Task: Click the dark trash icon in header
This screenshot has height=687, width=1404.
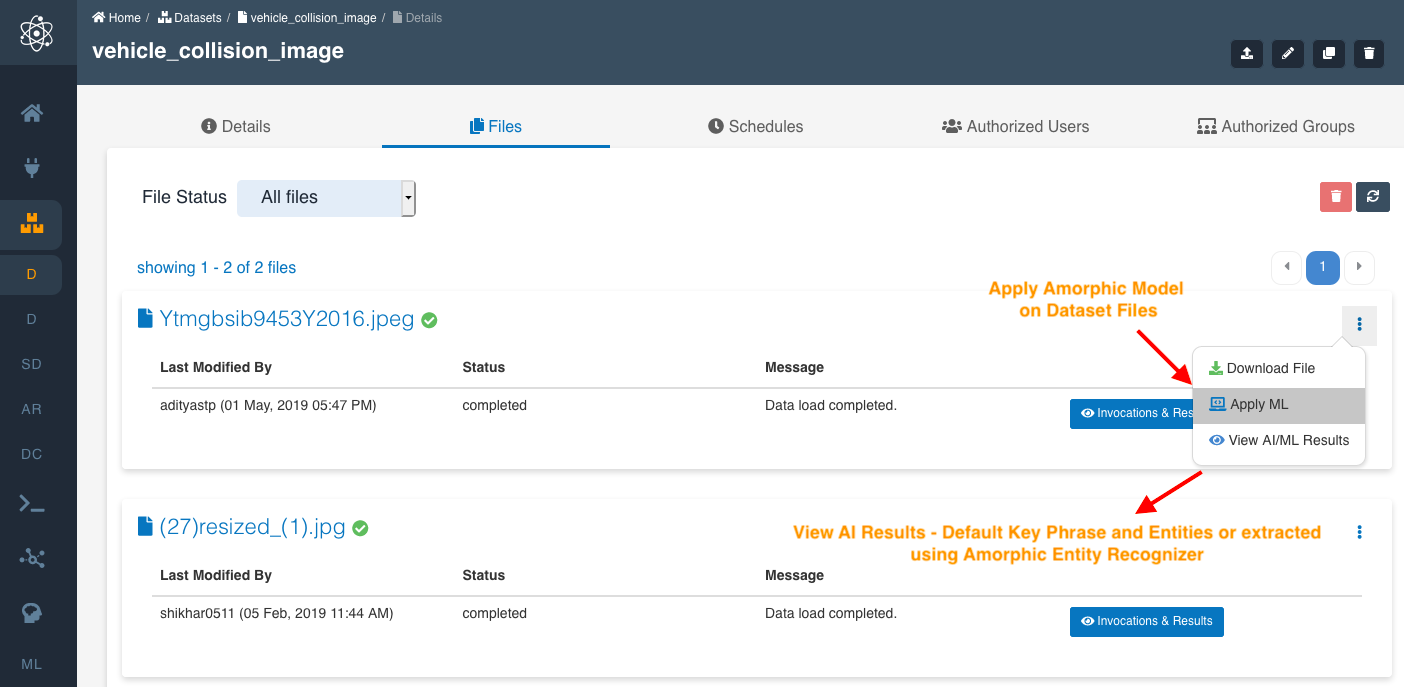Action: 1369,54
